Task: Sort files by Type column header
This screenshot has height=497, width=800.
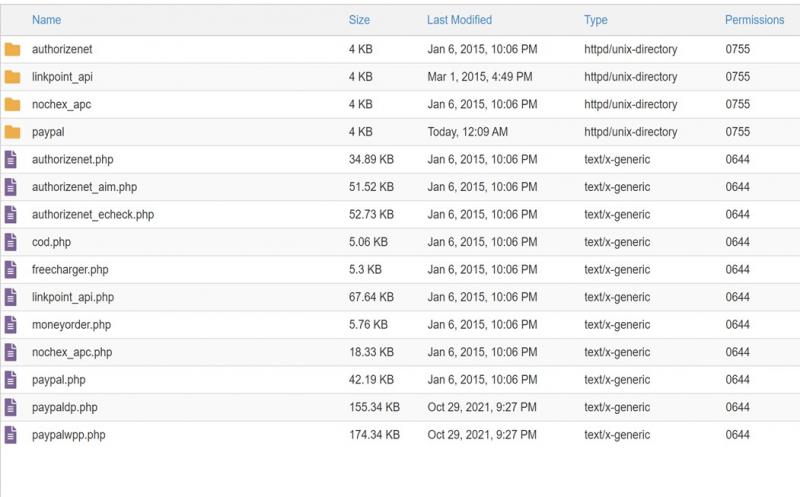Action: point(595,20)
